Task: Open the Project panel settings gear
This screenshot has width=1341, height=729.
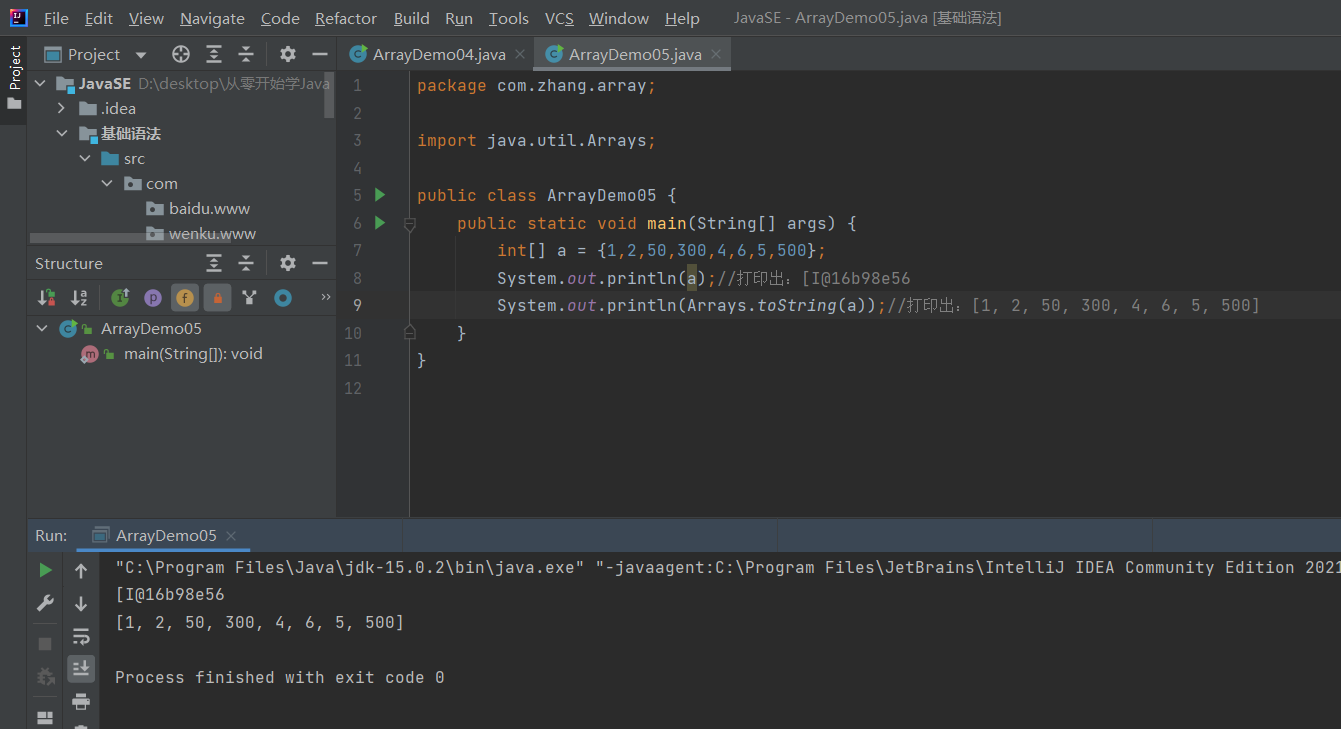Action: coord(288,54)
